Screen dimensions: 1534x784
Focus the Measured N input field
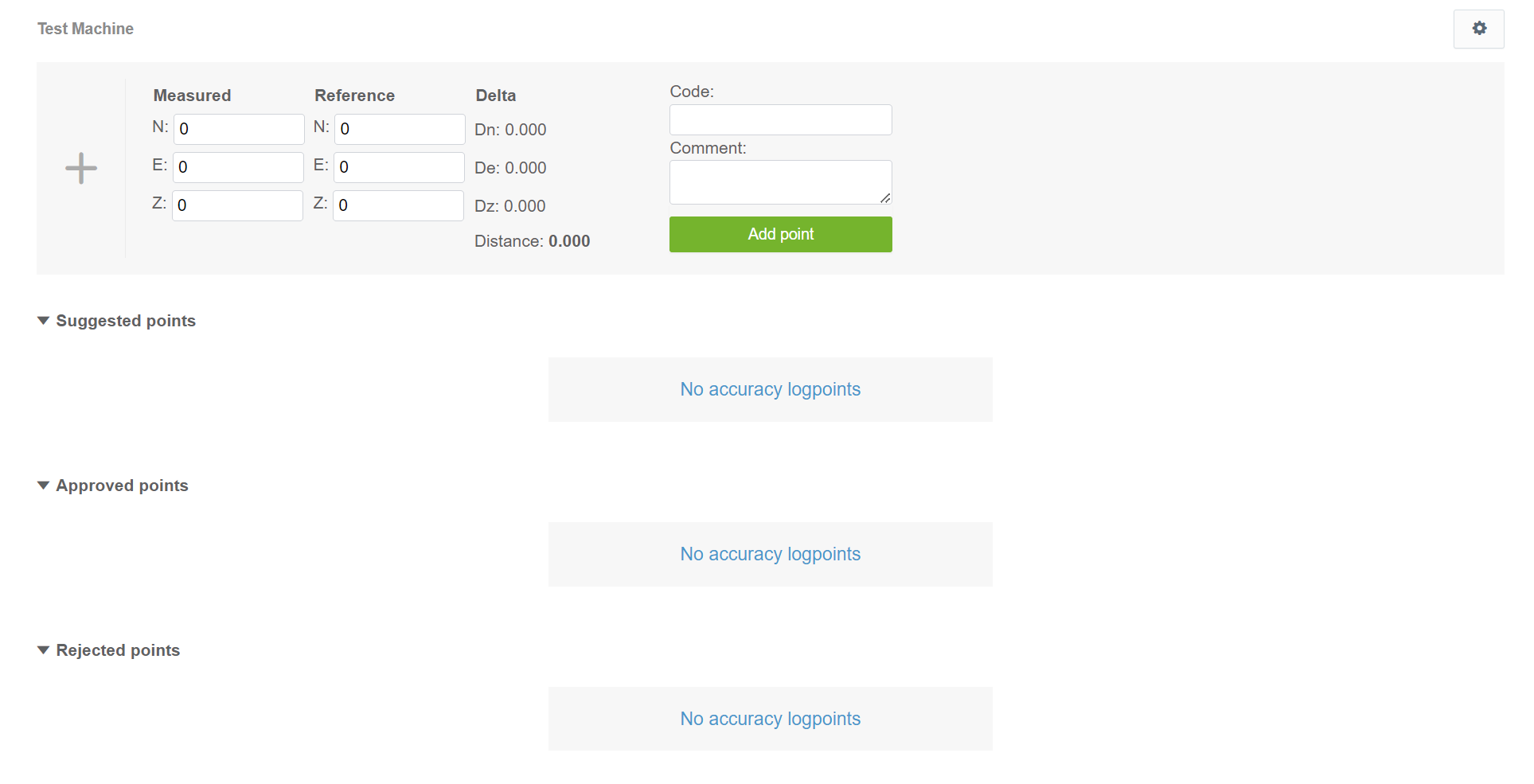pos(239,129)
